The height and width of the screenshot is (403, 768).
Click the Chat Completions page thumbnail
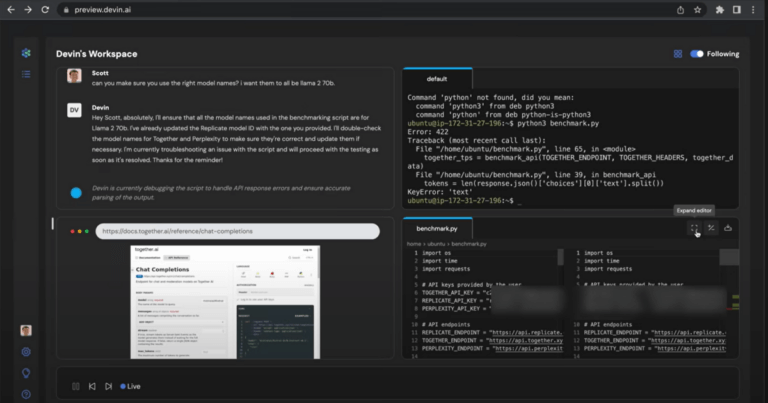click(225, 302)
